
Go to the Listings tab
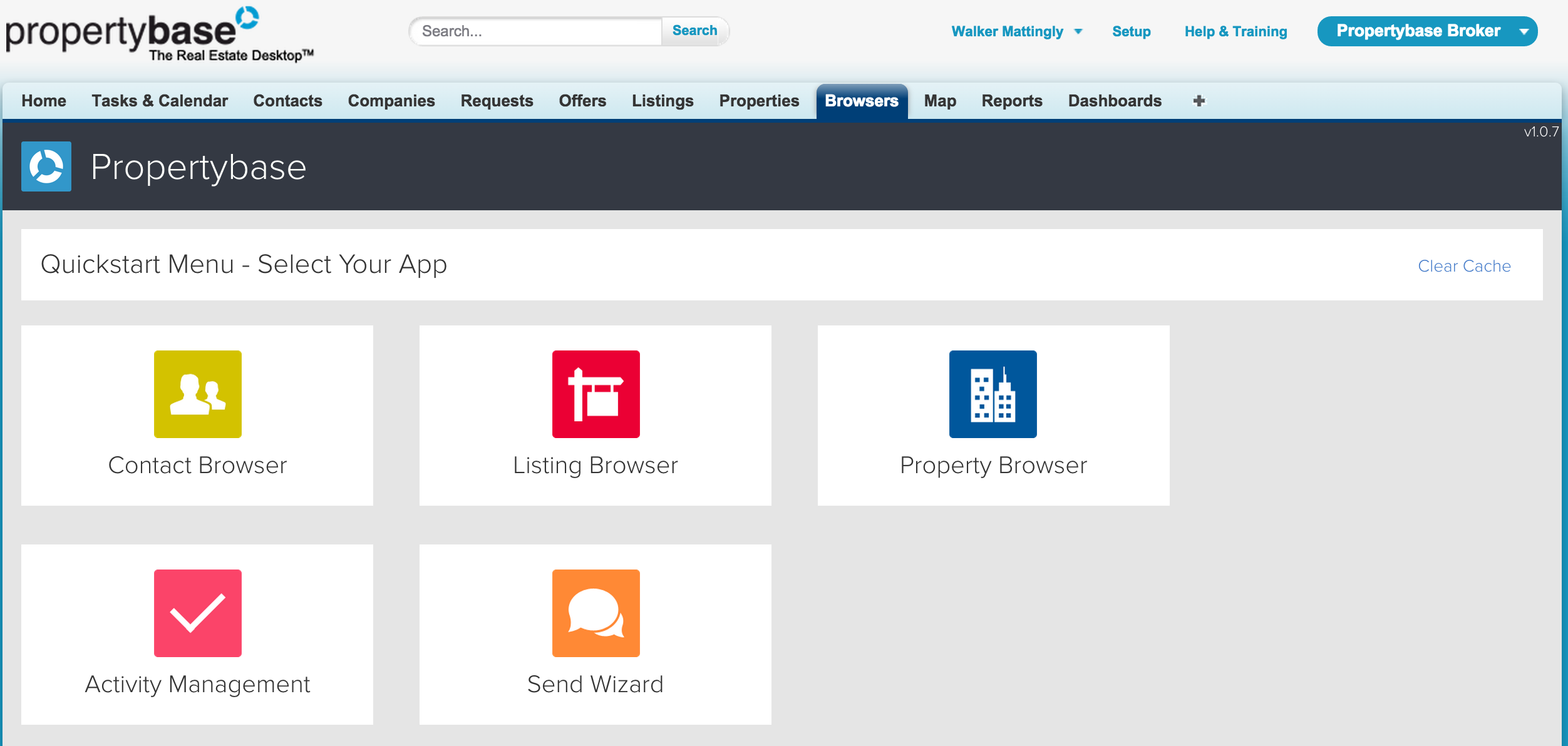[x=663, y=101]
